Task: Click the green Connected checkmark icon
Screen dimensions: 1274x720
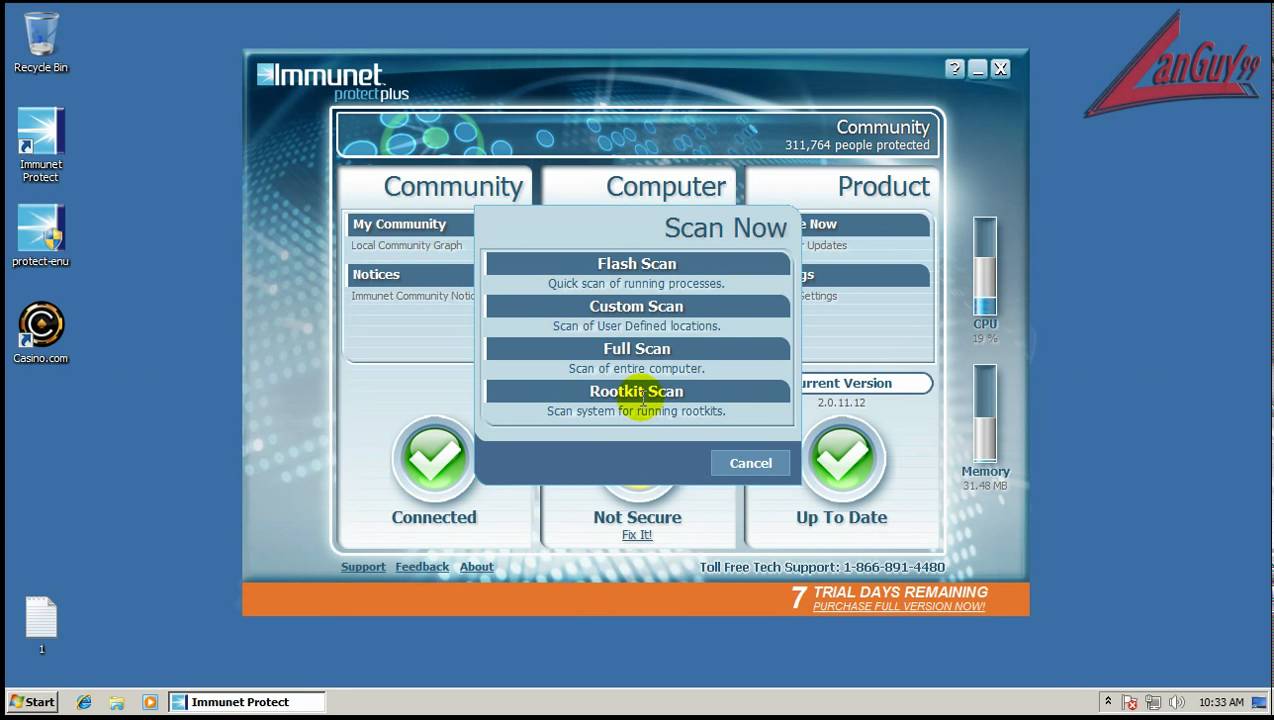Action: coord(434,460)
